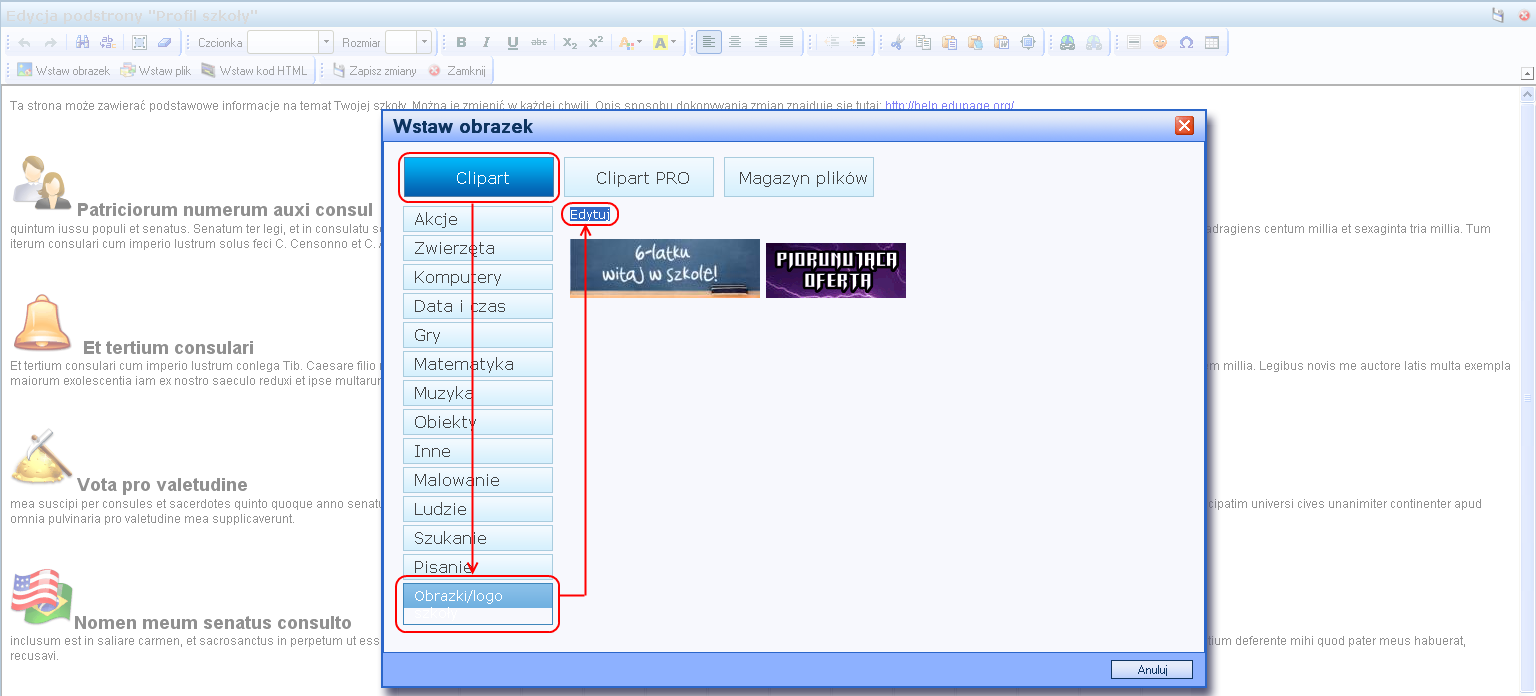Open Find with the binoculars icon
The height and width of the screenshot is (696, 1536).
(x=83, y=42)
